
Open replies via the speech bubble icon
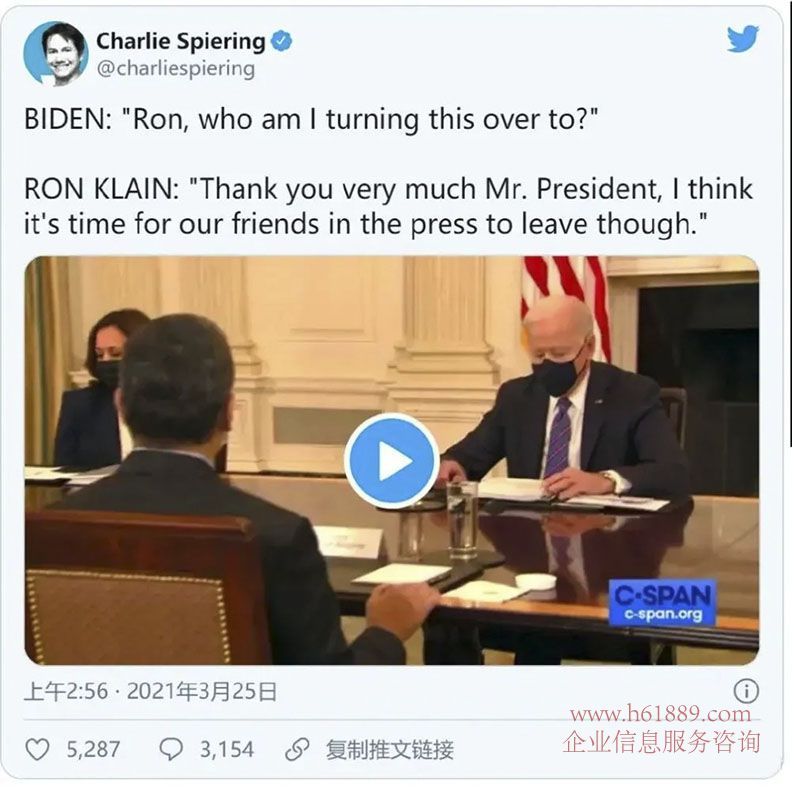pos(171,749)
